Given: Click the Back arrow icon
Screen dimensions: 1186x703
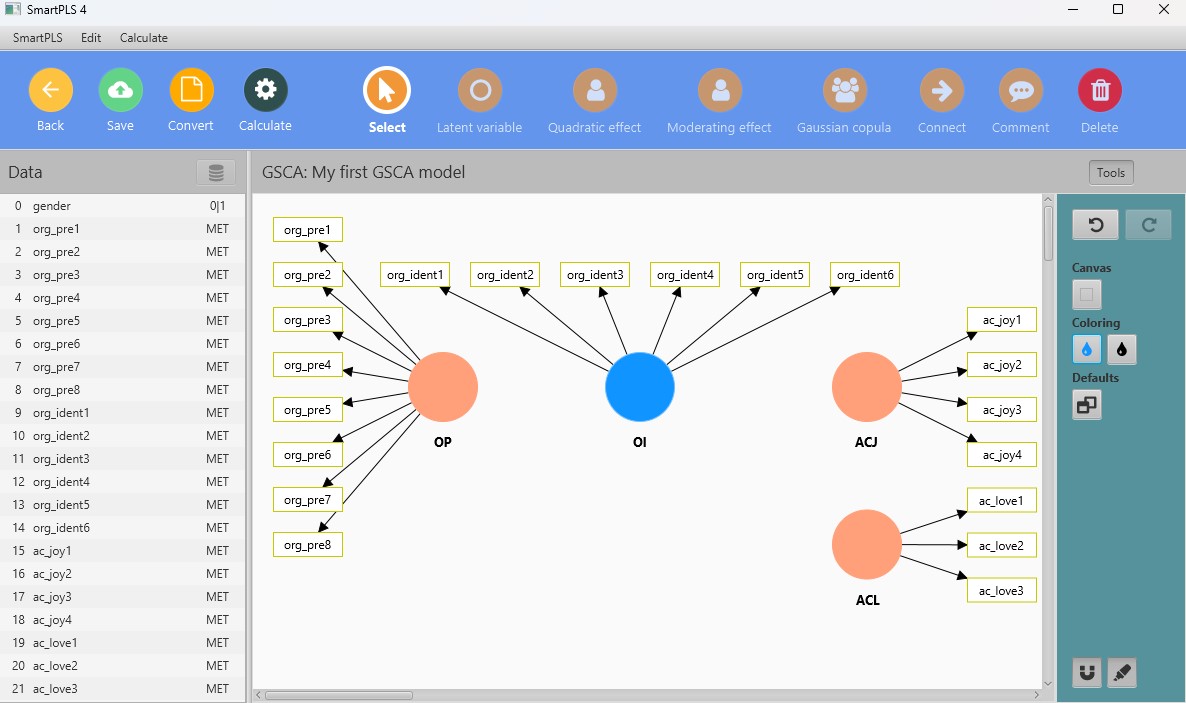Looking at the screenshot, I should (50, 91).
